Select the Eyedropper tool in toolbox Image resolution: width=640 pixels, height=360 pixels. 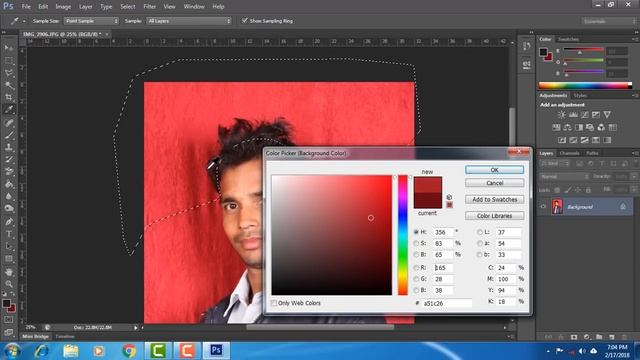pyautogui.click(x=9, y=109)
